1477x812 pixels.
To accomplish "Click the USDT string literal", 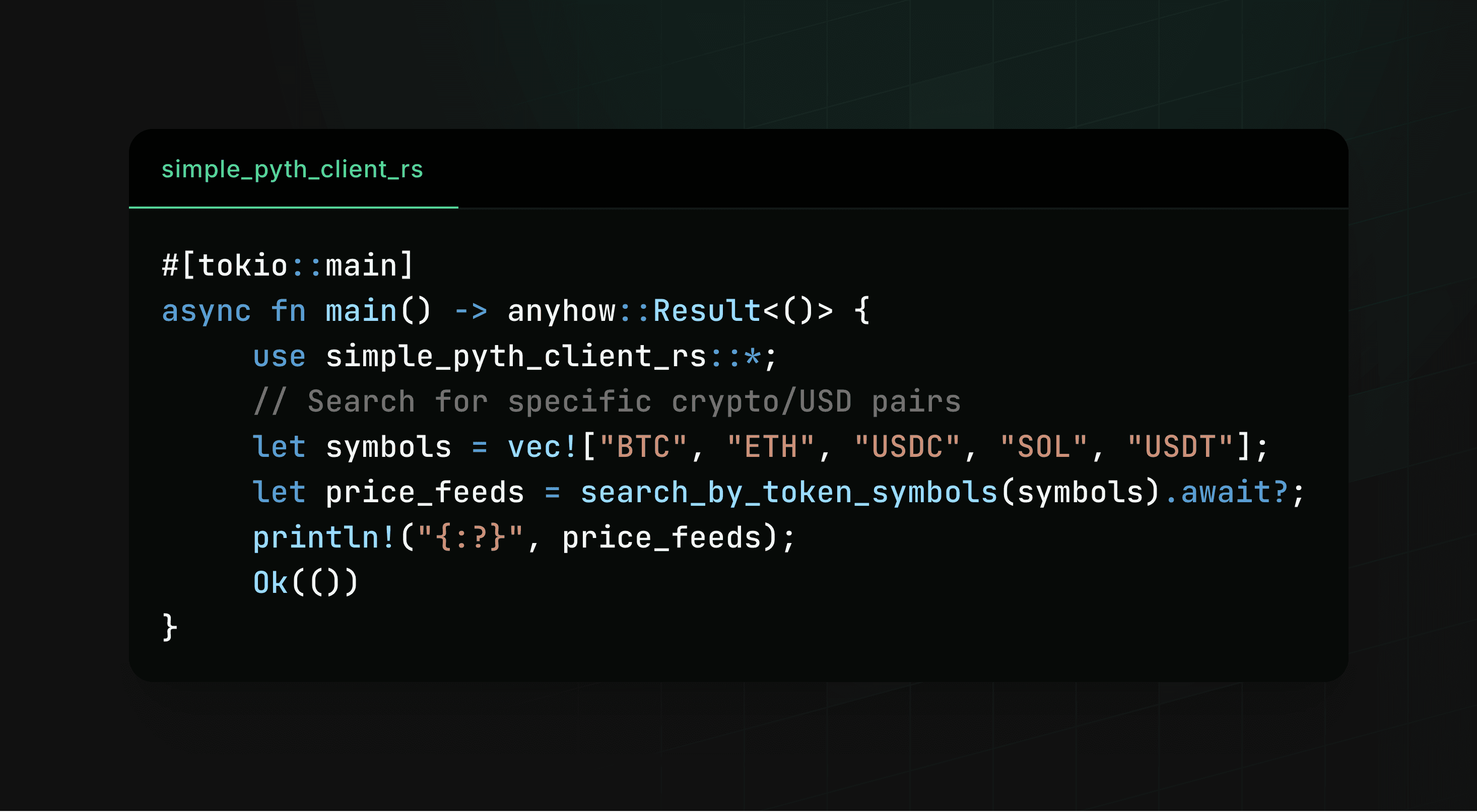I will (x=1181, y=446).
